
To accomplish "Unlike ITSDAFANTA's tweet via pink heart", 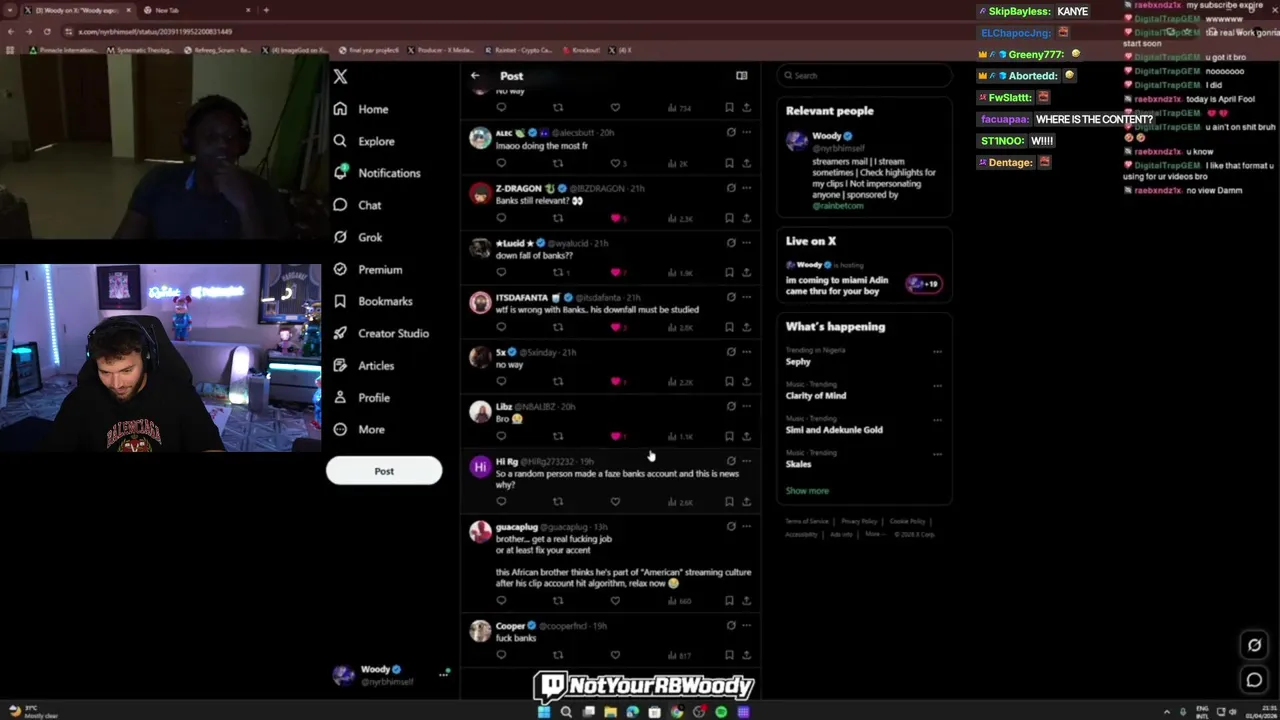I will click(x=615, y=327).
